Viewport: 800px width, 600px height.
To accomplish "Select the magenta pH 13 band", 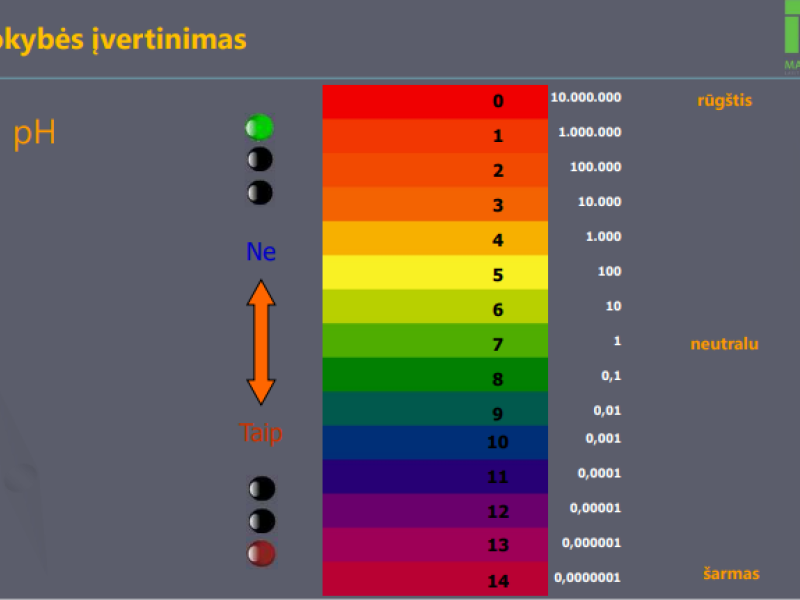I will [x=435, y=545].
